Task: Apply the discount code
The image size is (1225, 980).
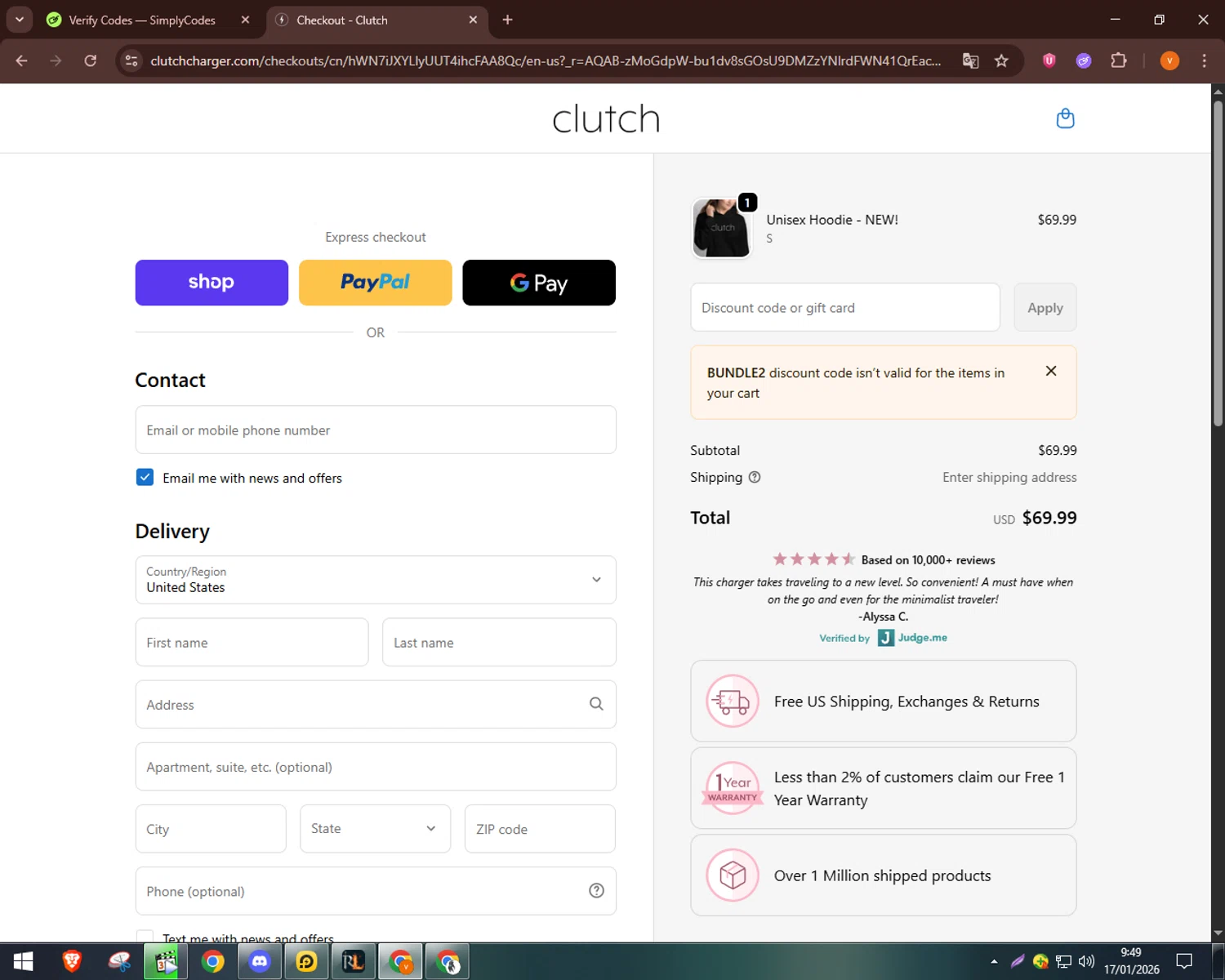Action: 1045,307
